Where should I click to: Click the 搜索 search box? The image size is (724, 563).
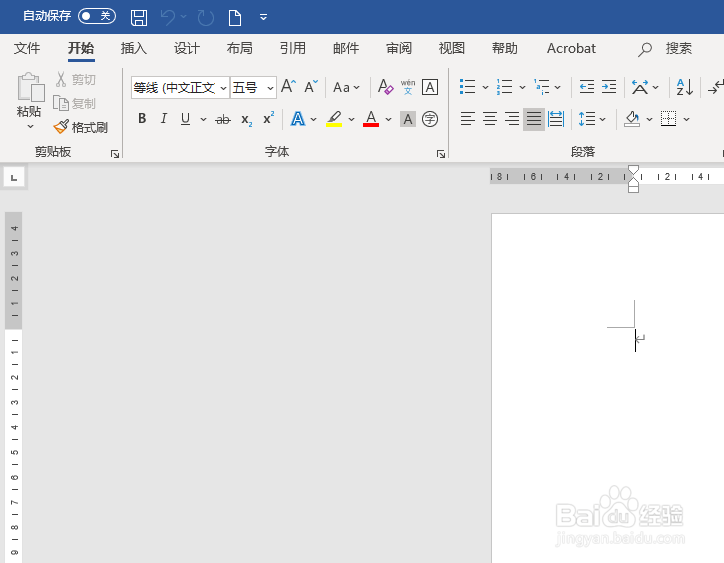click(665, 48)
